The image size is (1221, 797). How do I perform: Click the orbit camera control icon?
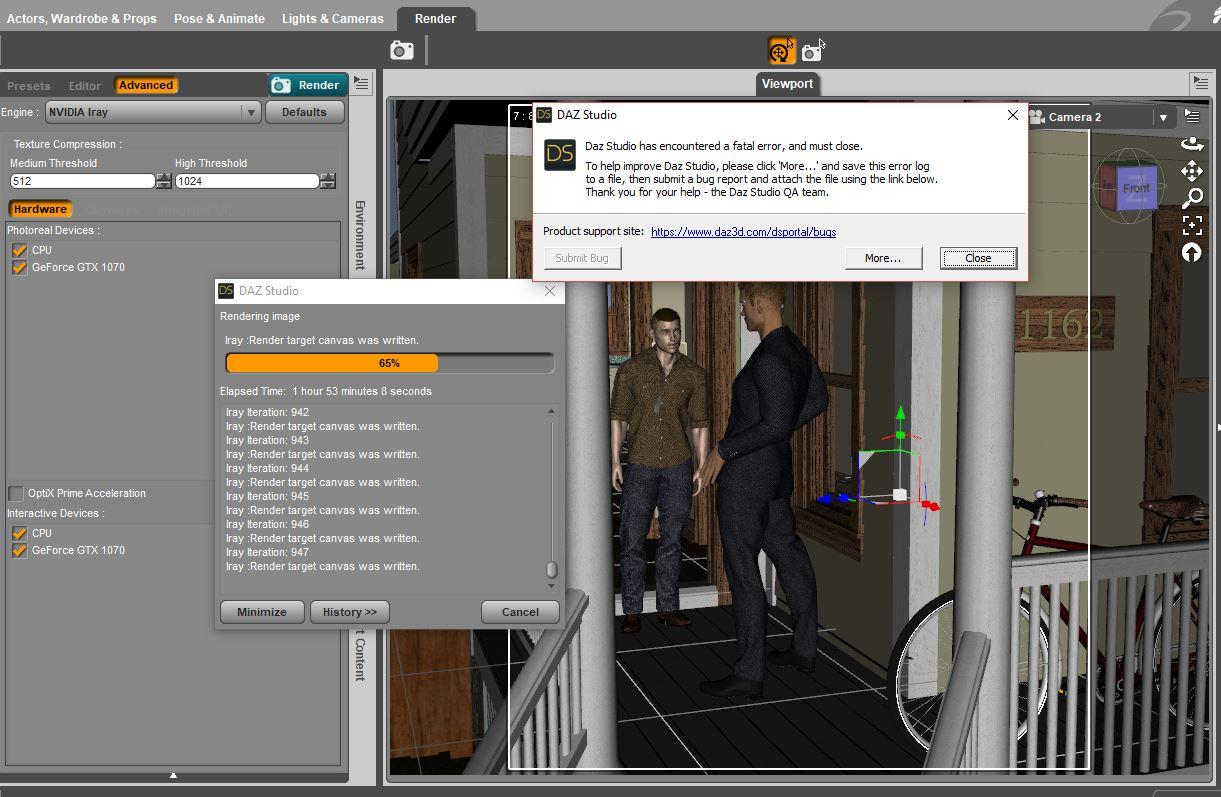pos(1192,144)
